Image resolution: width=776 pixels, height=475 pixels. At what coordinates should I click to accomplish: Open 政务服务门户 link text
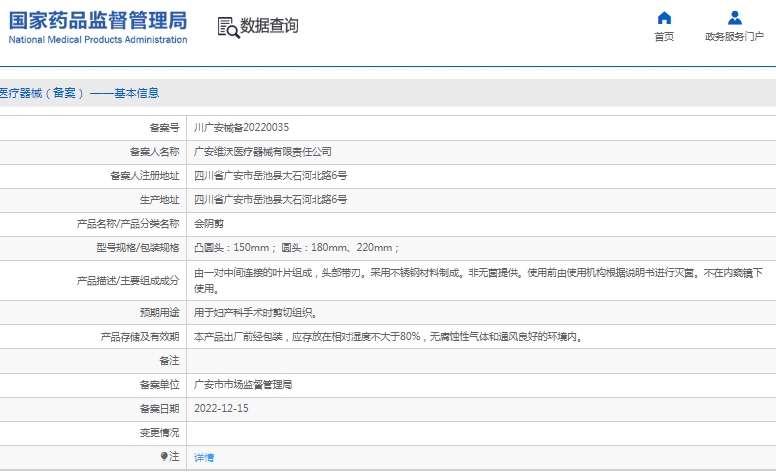pos(734,37)
